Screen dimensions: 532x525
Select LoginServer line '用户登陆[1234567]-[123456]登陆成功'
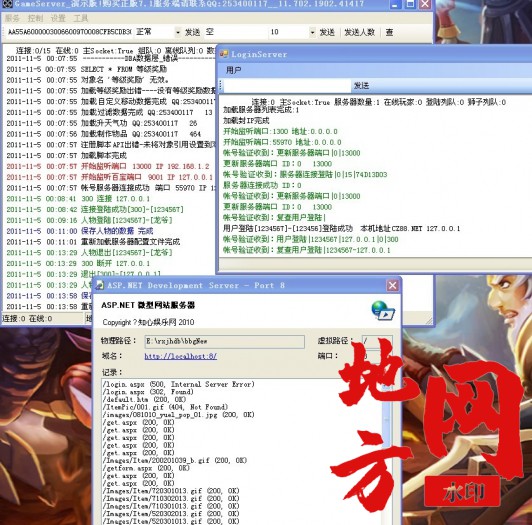coord(341,228)
